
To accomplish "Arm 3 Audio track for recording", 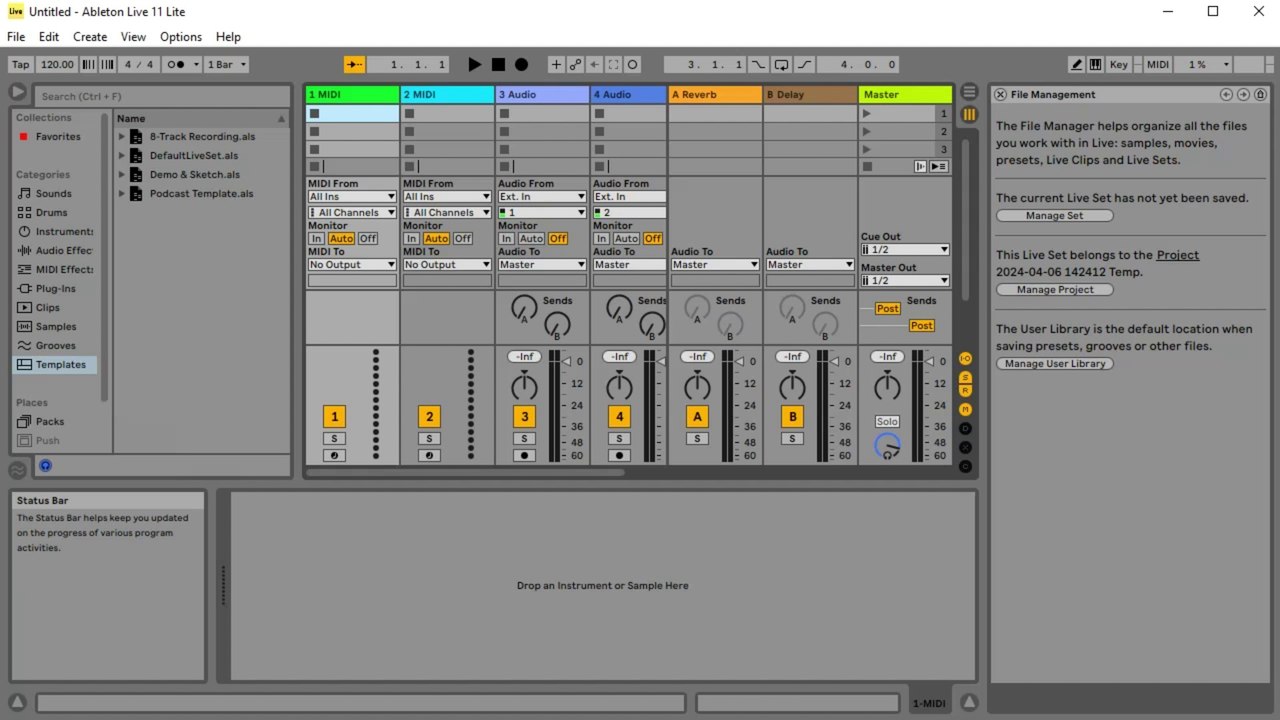I will point(524,455).
